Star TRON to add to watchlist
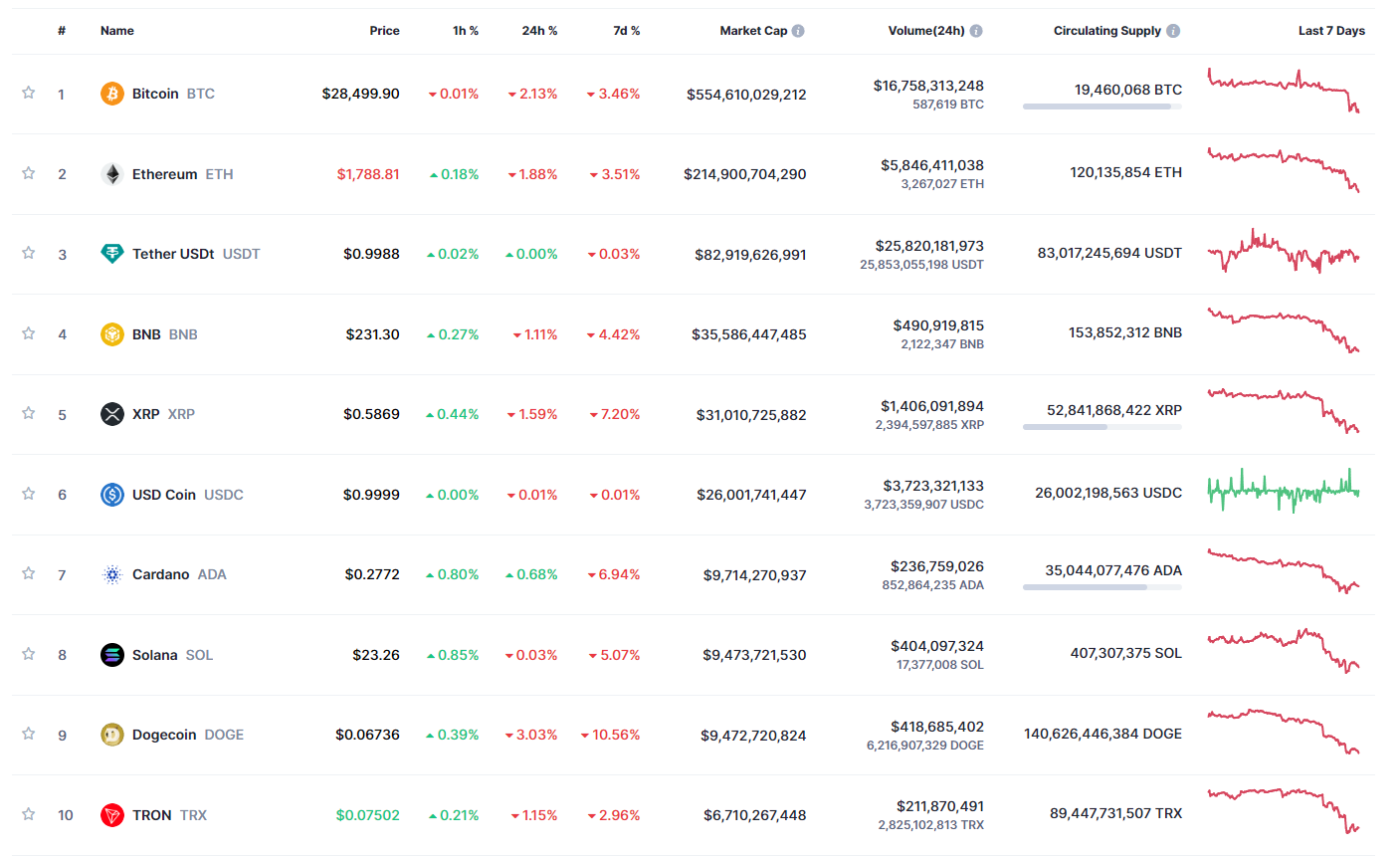The image size is (1400, 856). pyautogui.click(x=29, y=814)
